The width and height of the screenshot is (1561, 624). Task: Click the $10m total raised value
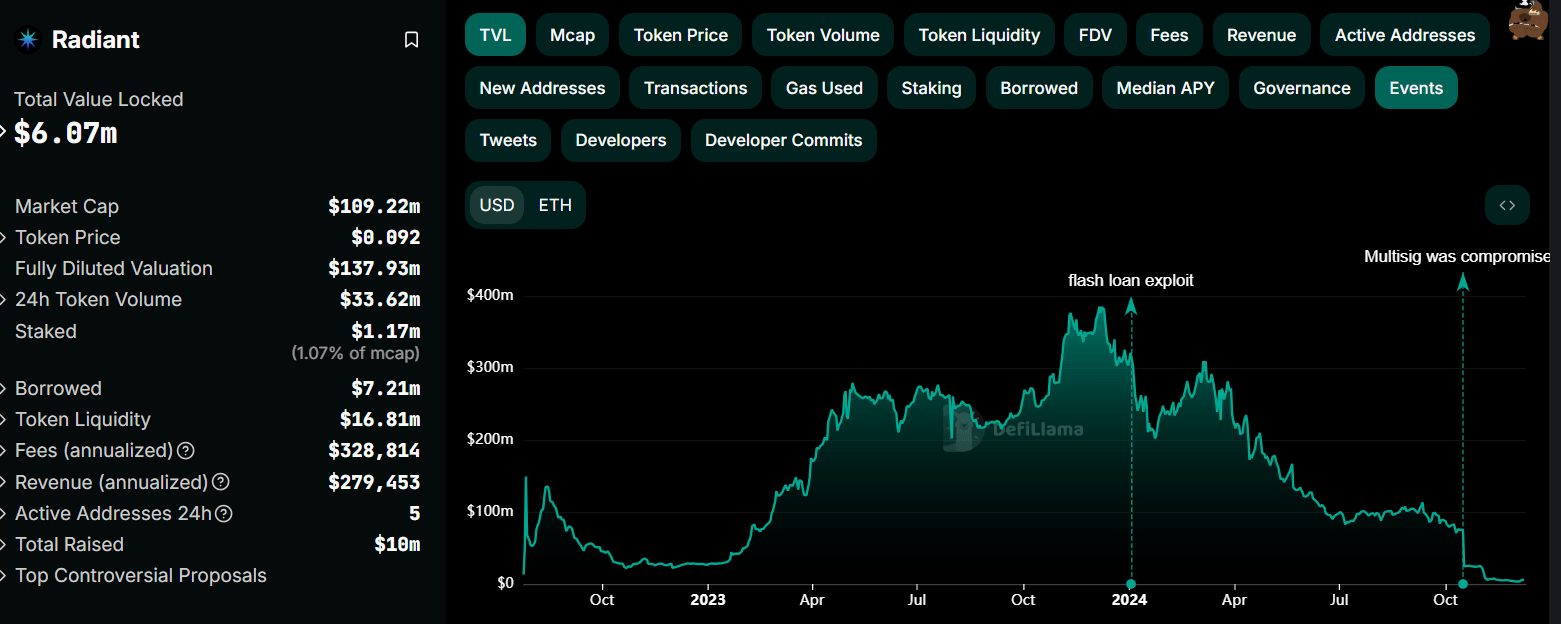tap(397, 545)
